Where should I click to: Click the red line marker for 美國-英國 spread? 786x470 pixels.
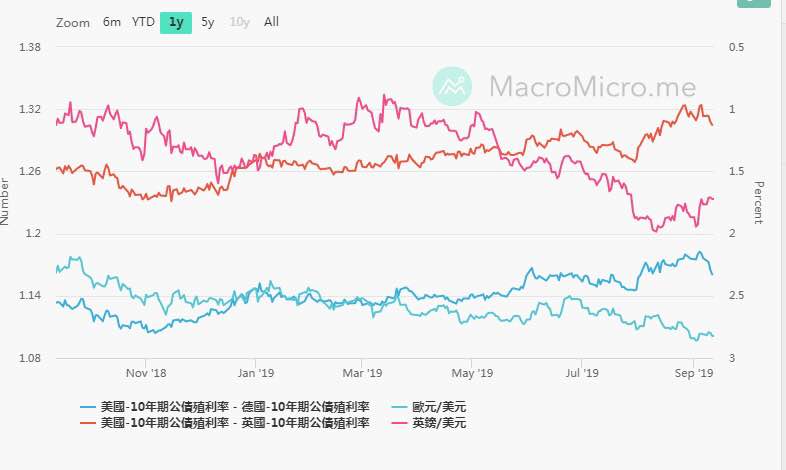pos(88,423)
